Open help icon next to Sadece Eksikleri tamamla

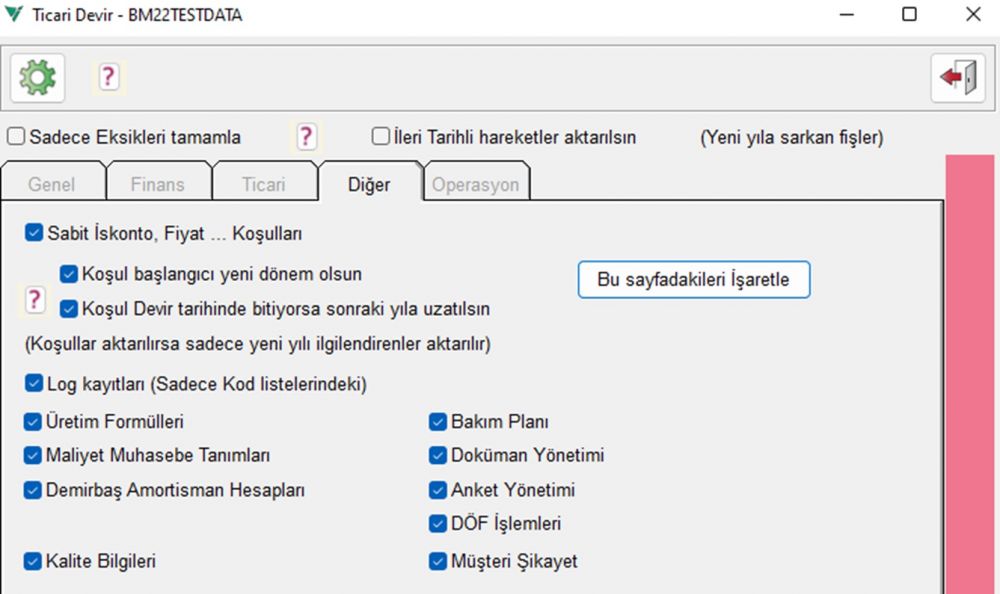tap(306, 137)
